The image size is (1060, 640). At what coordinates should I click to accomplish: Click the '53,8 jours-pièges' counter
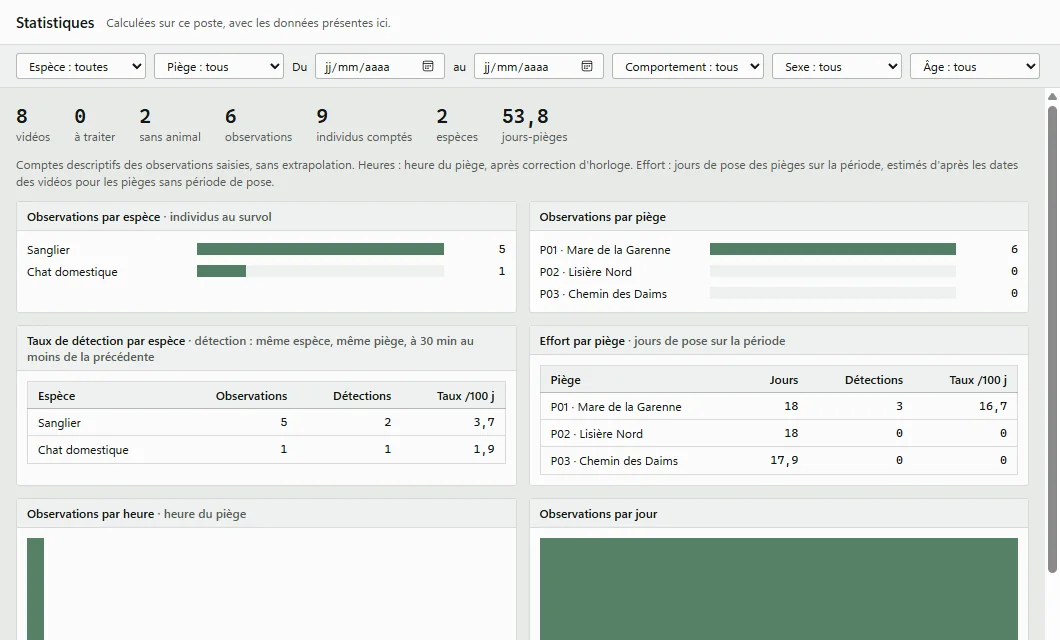tap(534, 126)
